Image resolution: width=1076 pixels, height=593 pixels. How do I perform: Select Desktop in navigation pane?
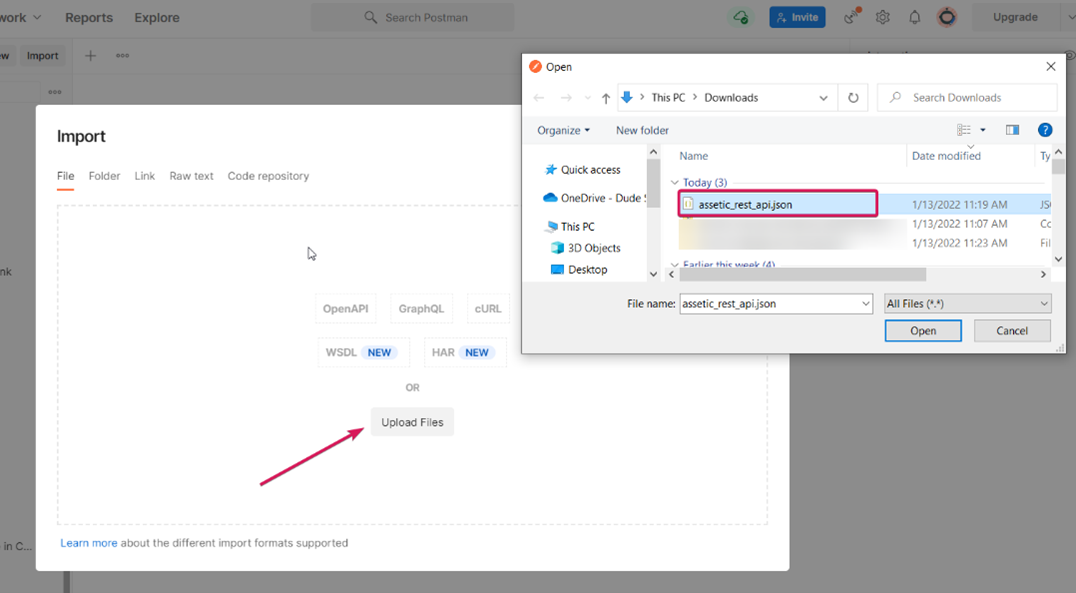[579, 270]
